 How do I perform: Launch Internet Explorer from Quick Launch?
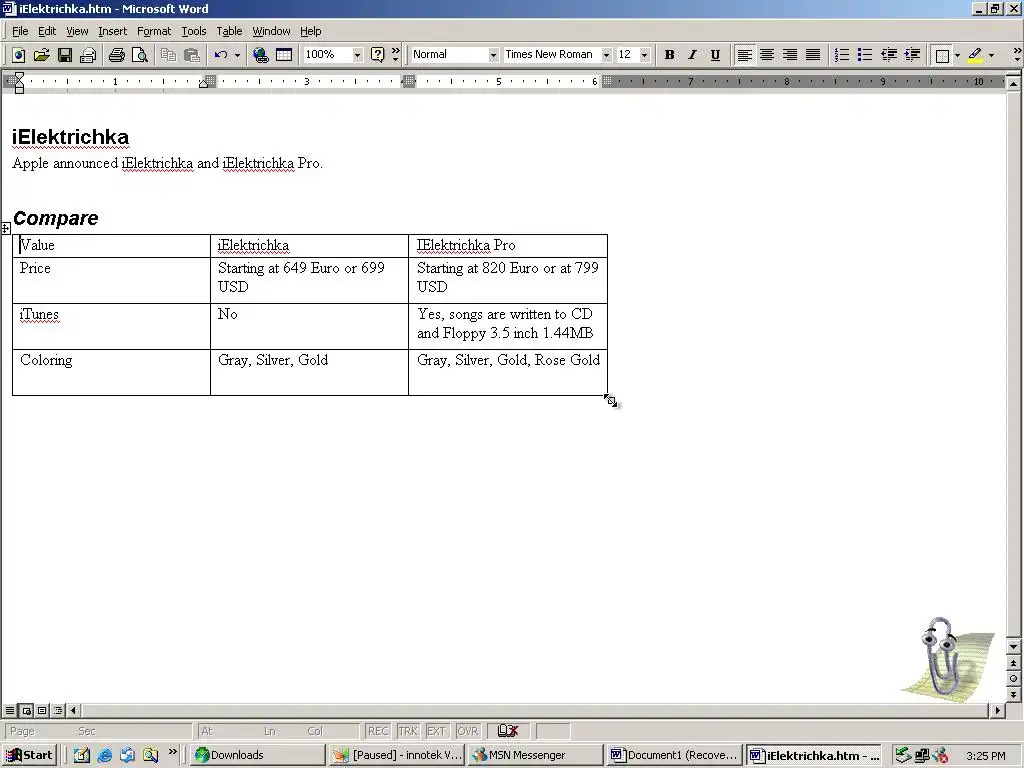coord(104,755)
